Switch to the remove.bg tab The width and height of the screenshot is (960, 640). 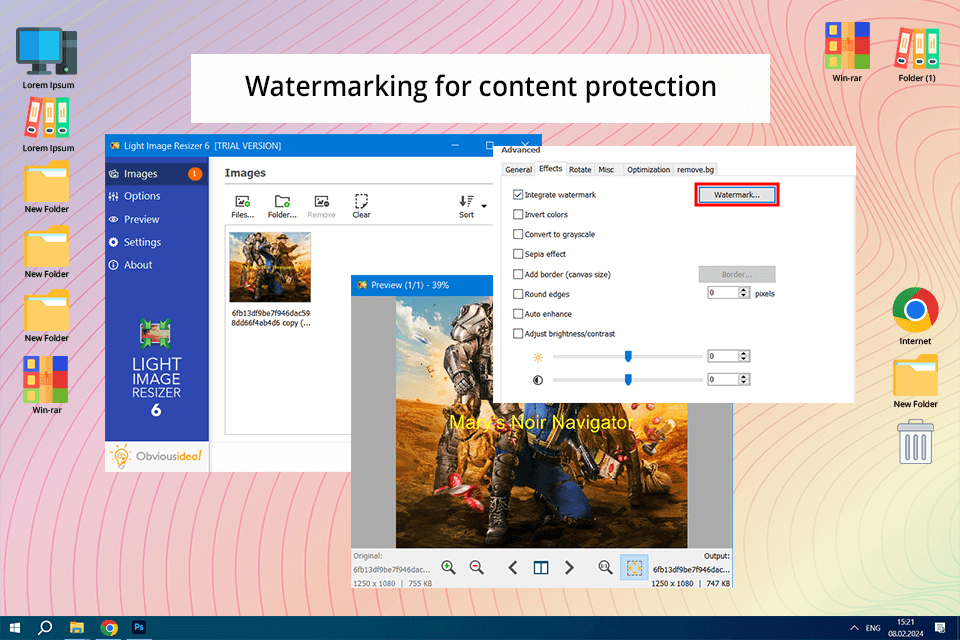[696, 170]
